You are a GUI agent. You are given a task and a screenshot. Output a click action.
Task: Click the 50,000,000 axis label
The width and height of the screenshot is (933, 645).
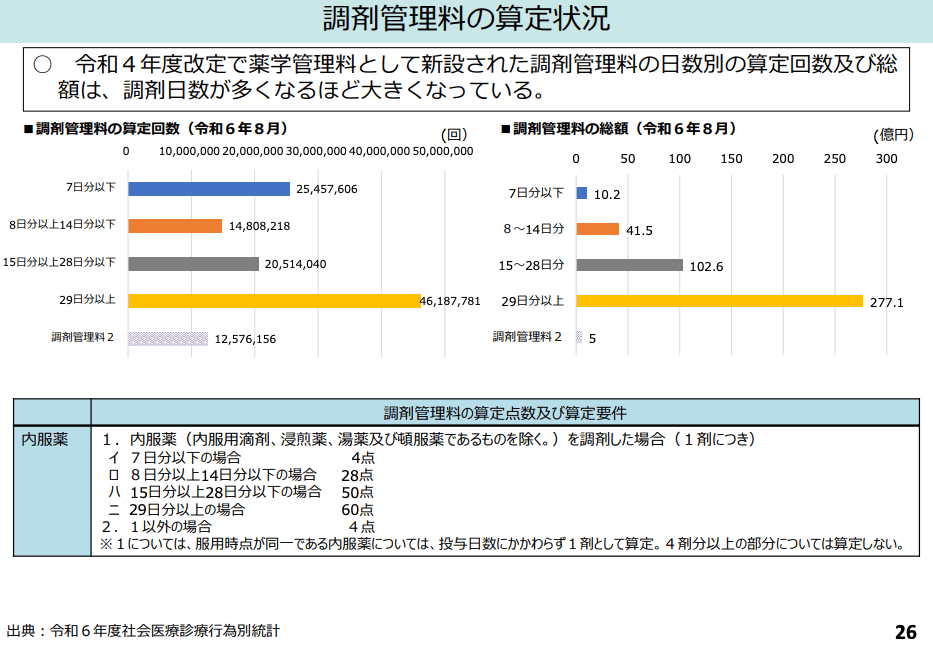coord(442,151)
